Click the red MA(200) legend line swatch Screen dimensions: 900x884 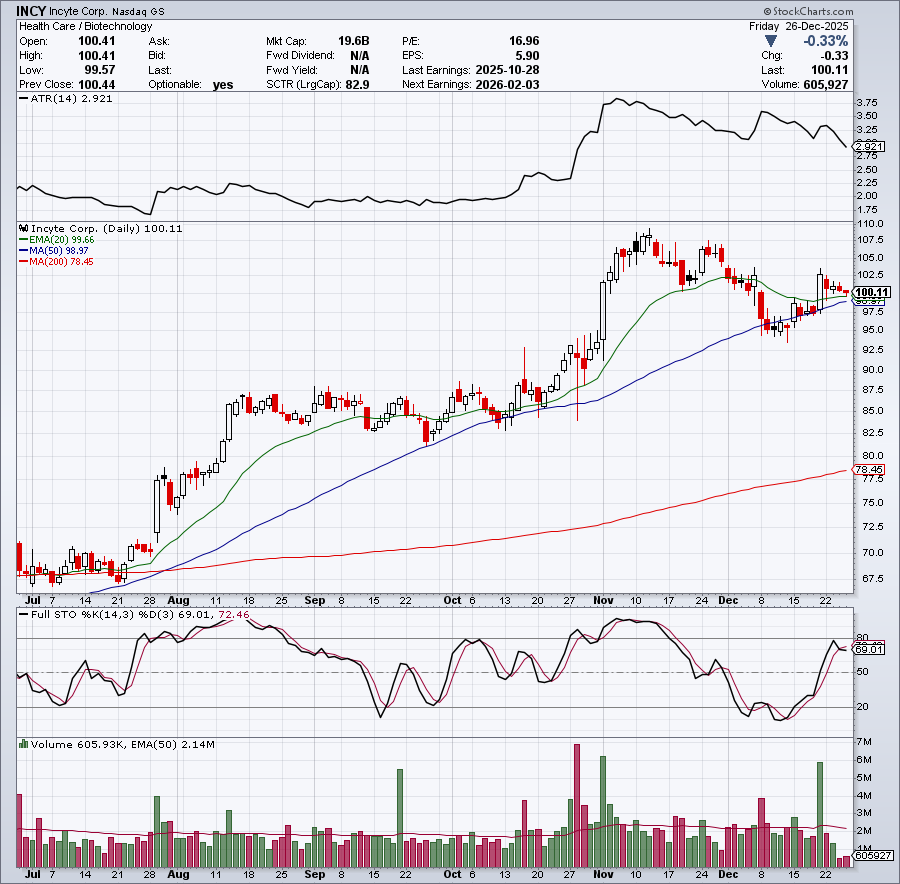24,261
